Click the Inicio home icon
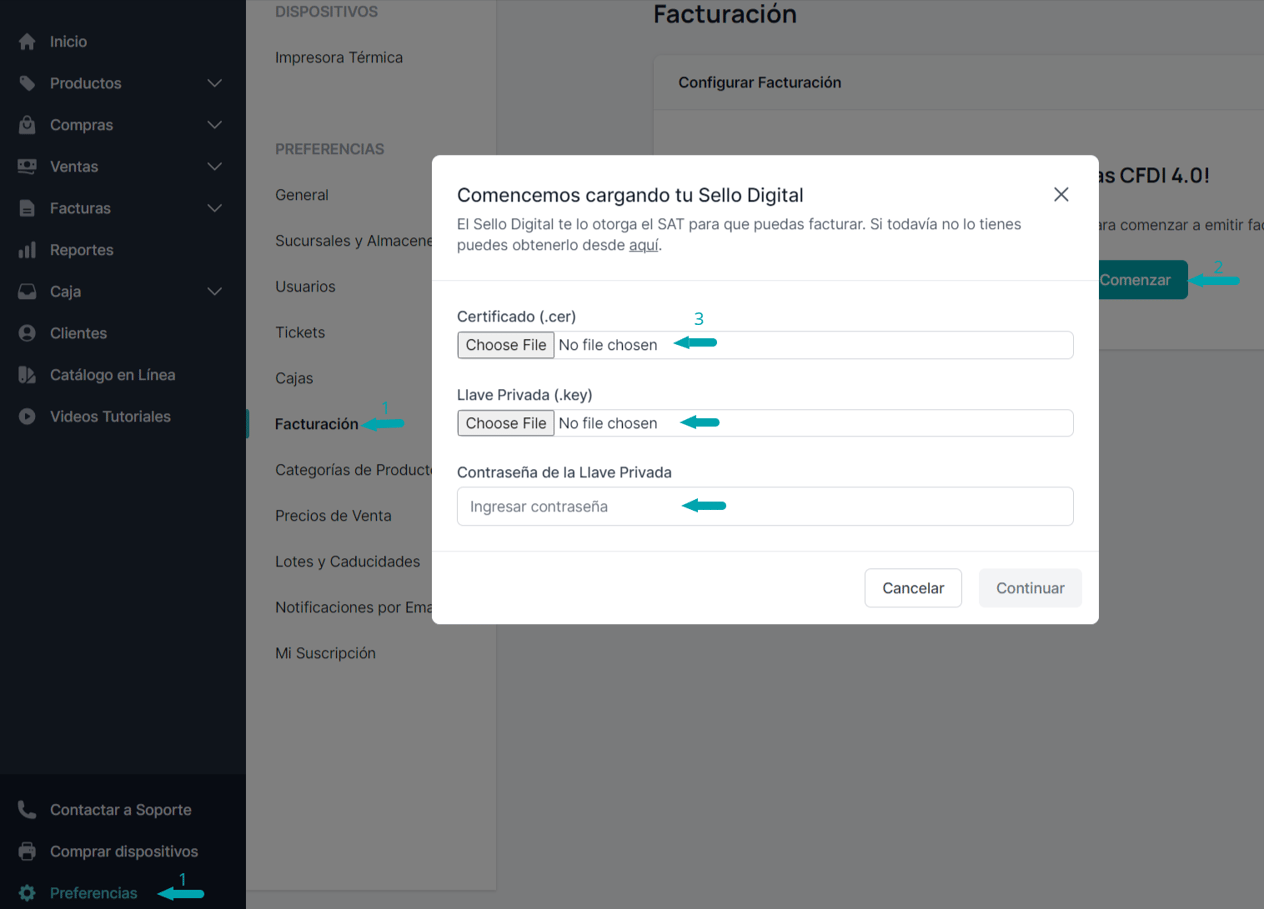Screen dimensions: 1264x909 tap(25, 41)
